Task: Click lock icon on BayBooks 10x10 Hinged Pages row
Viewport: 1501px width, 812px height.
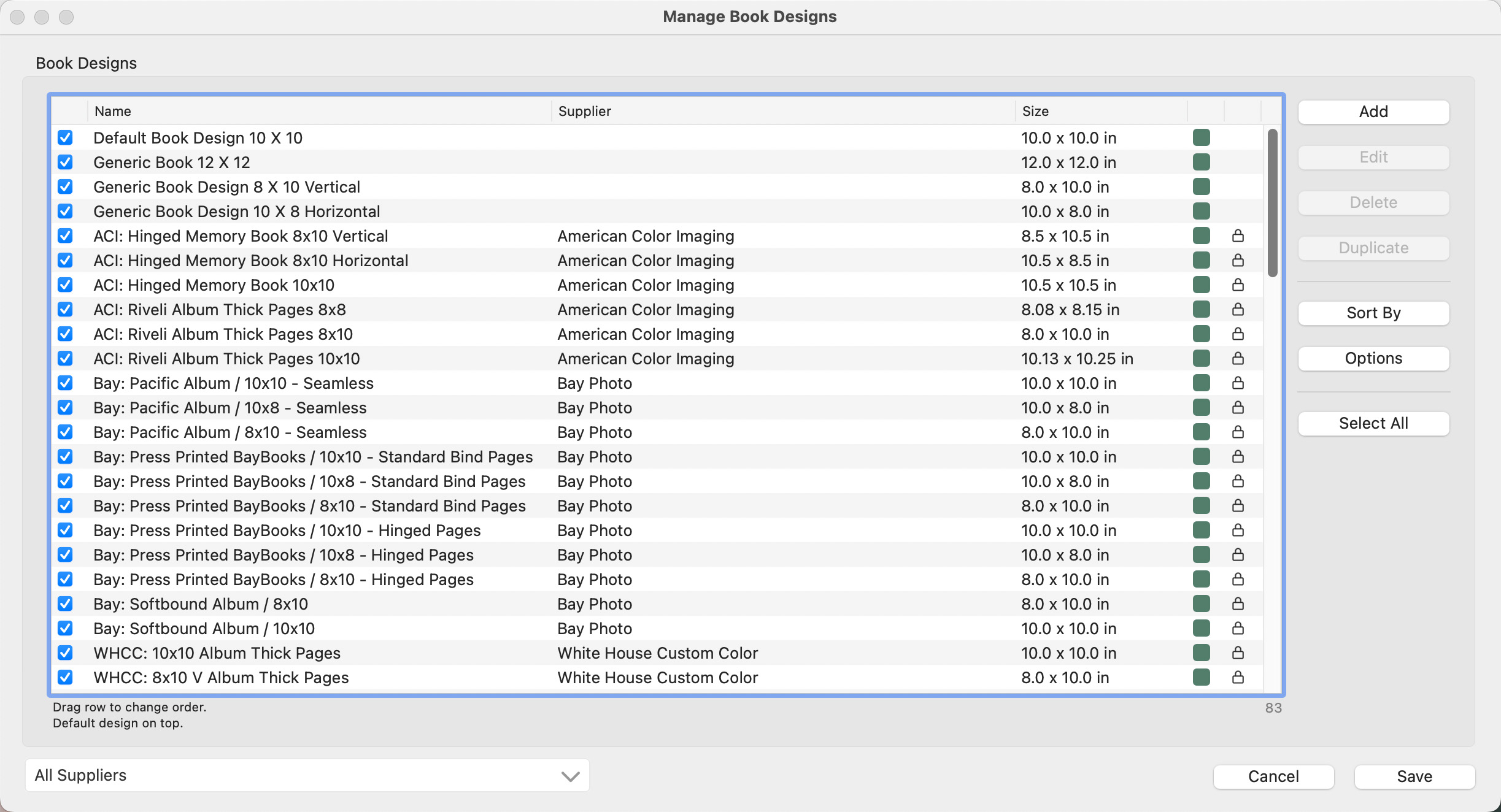Action: tap(1238, 530)
